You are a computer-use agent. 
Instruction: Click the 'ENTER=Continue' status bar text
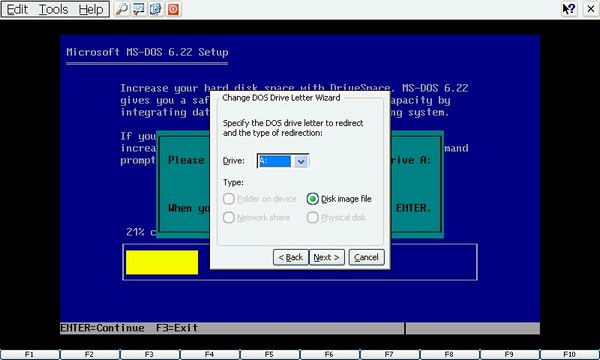pos(103,328)
